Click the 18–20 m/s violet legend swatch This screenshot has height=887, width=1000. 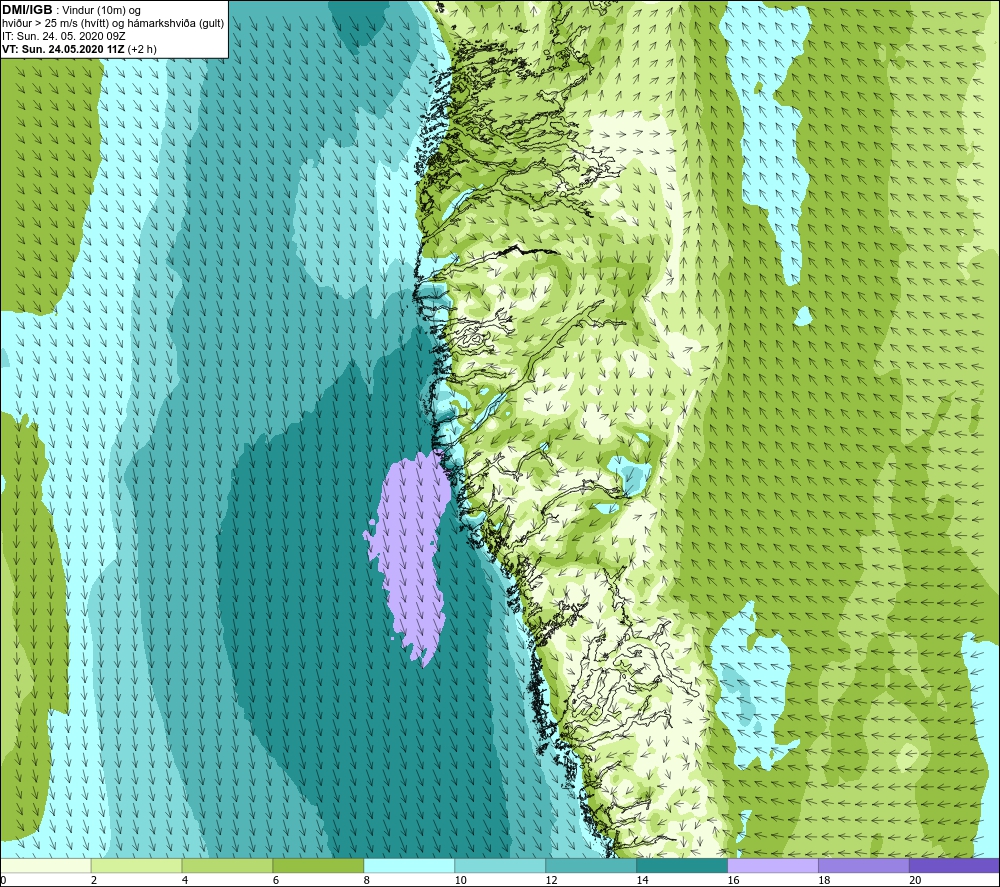click(x=864, y=865)
